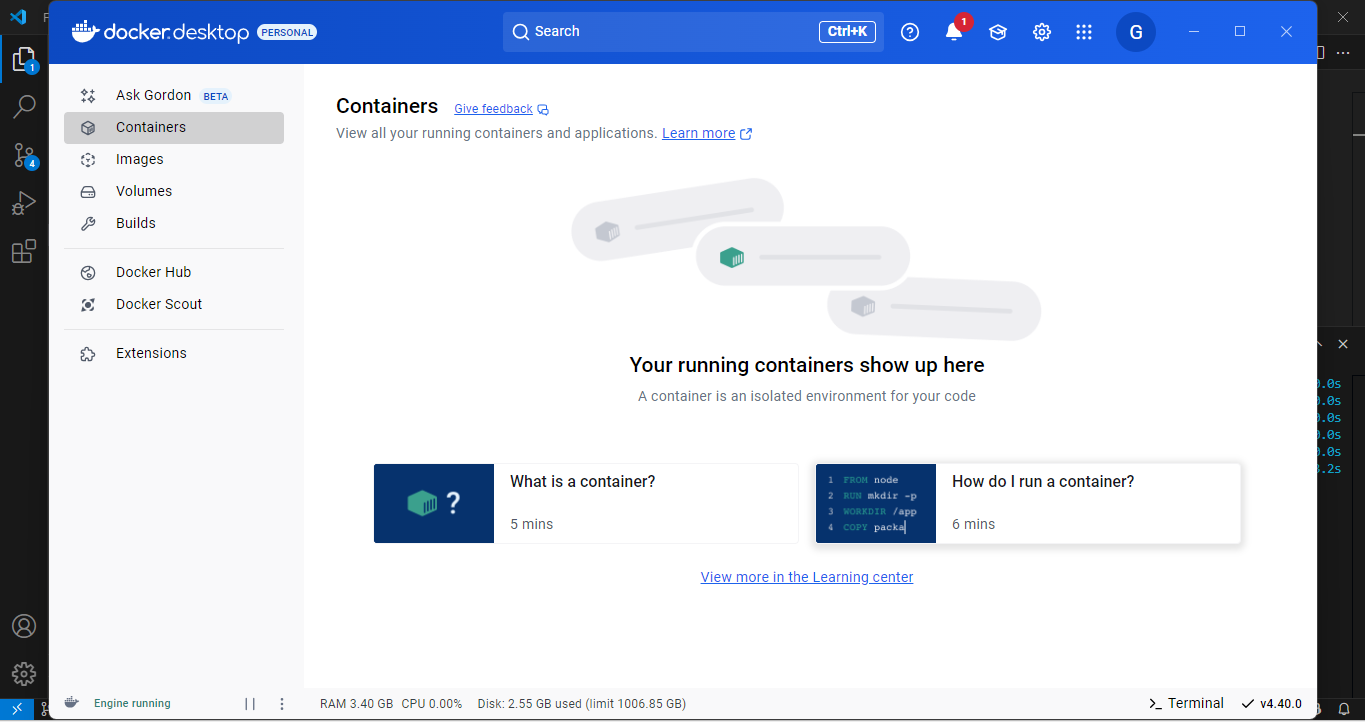This screenshot has width=1365, height=722.
Task: Click the CPU 0.00% status text
Action: (432, 704)
